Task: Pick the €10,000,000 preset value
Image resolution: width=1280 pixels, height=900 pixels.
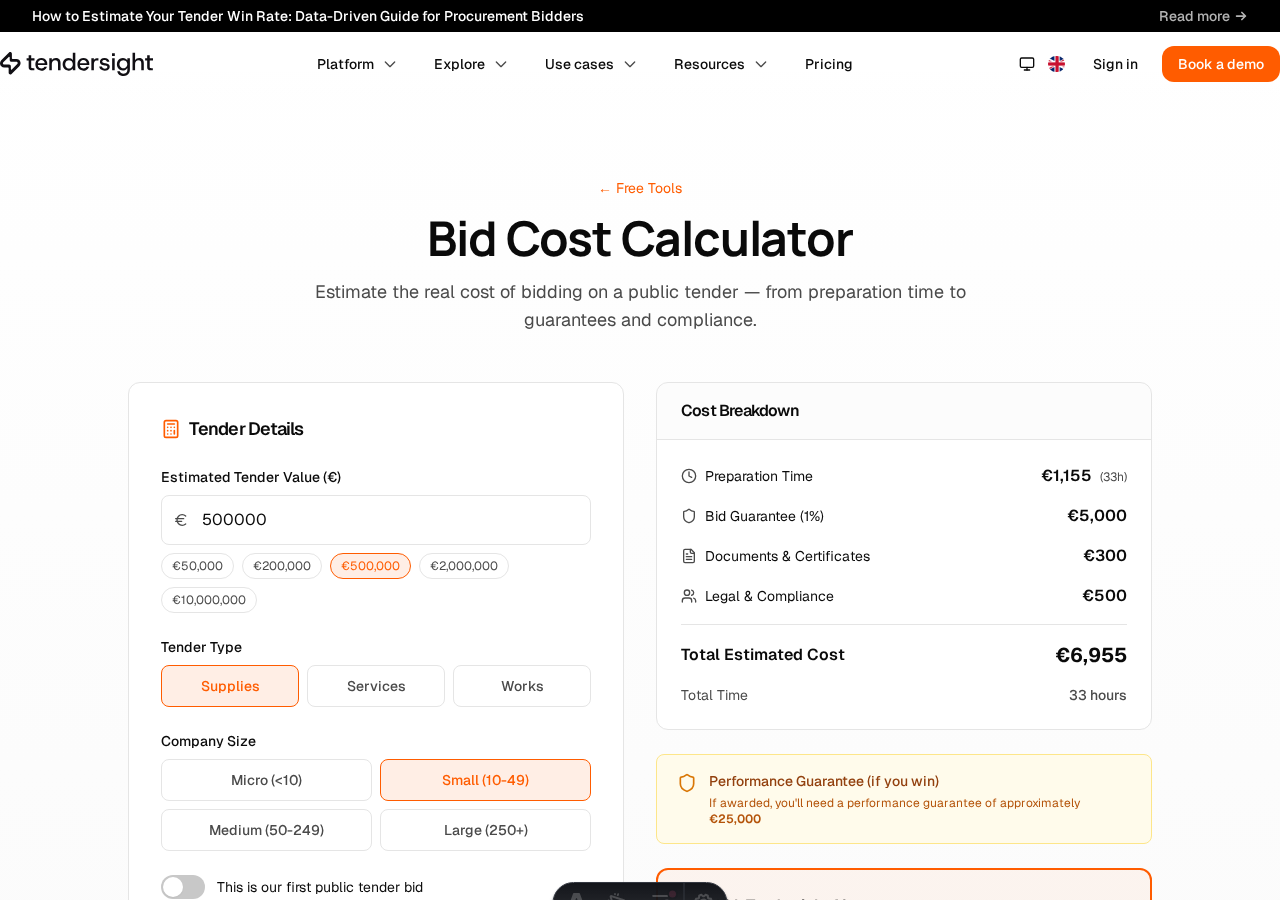Action: click(x=209, y=600)
